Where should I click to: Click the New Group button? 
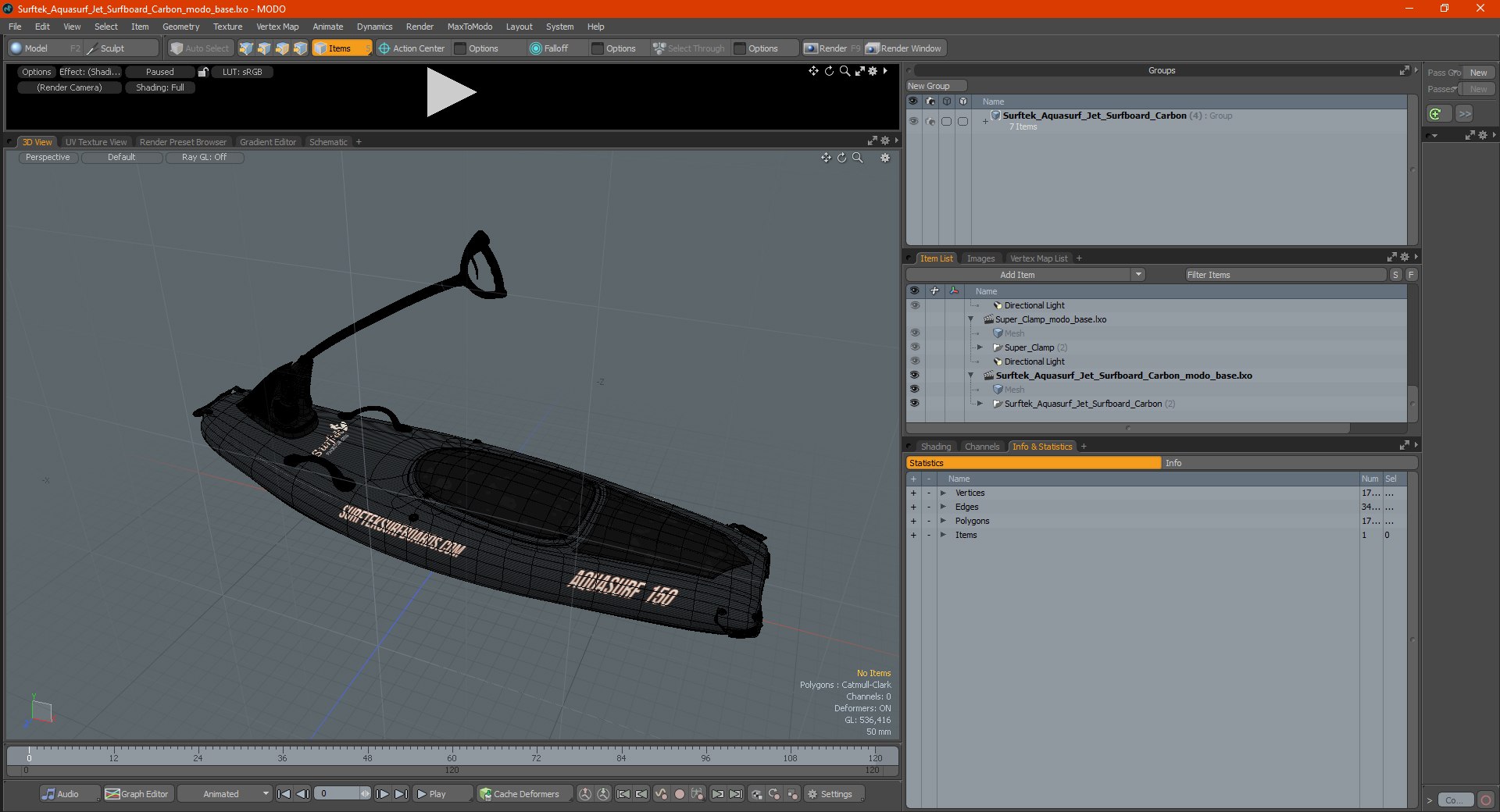point(936,86)
